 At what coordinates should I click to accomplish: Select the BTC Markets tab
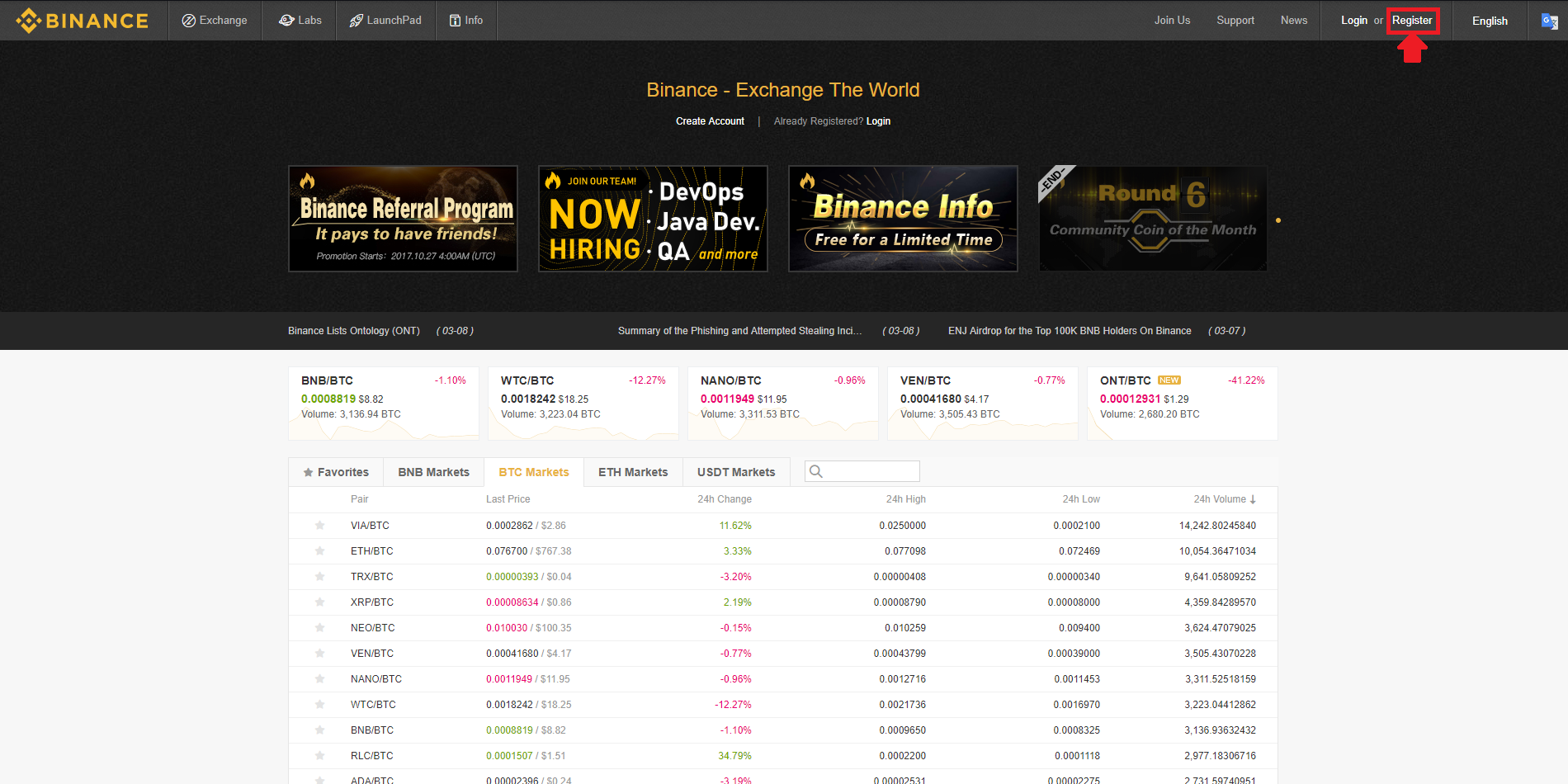[534, 472]
